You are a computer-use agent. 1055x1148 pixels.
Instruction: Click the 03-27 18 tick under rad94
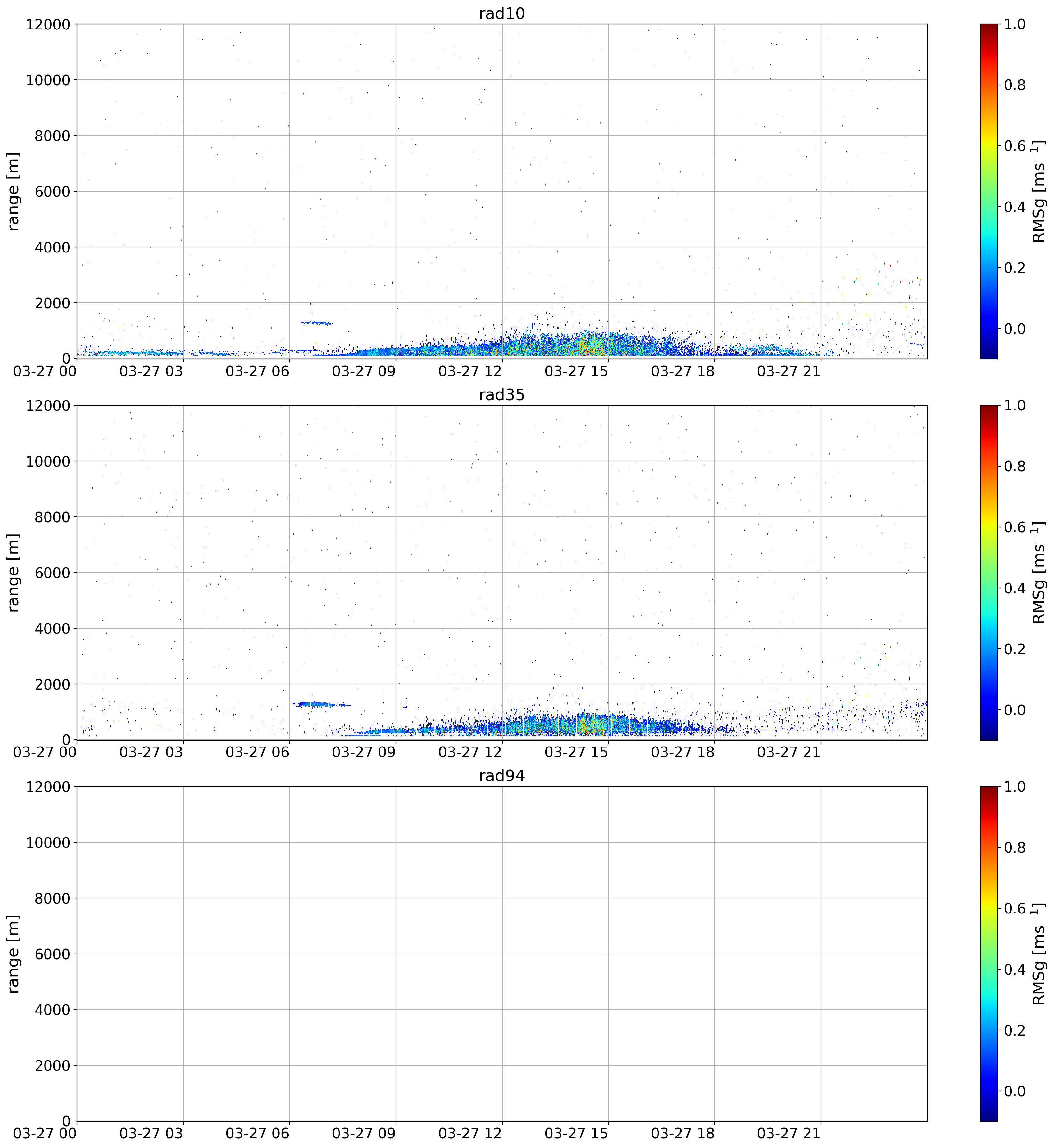point(683,1134)
